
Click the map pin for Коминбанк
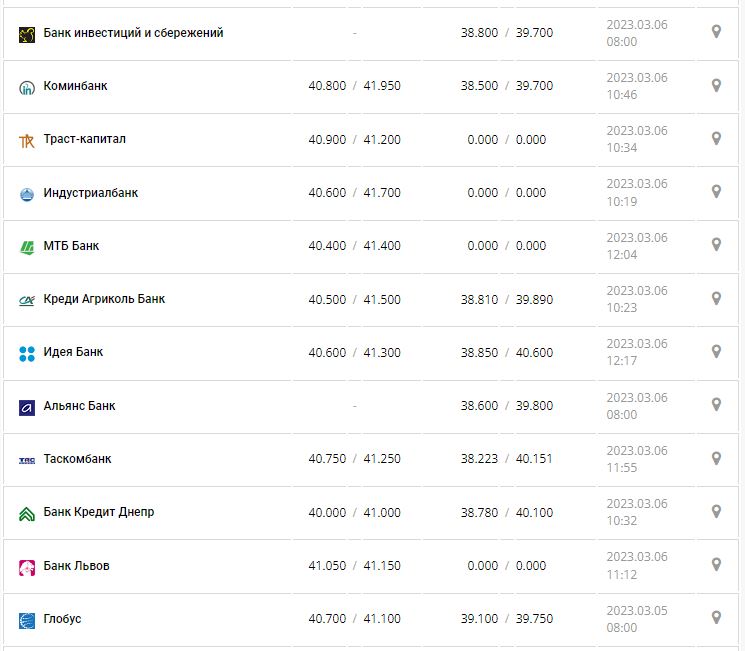pos(716,85)
